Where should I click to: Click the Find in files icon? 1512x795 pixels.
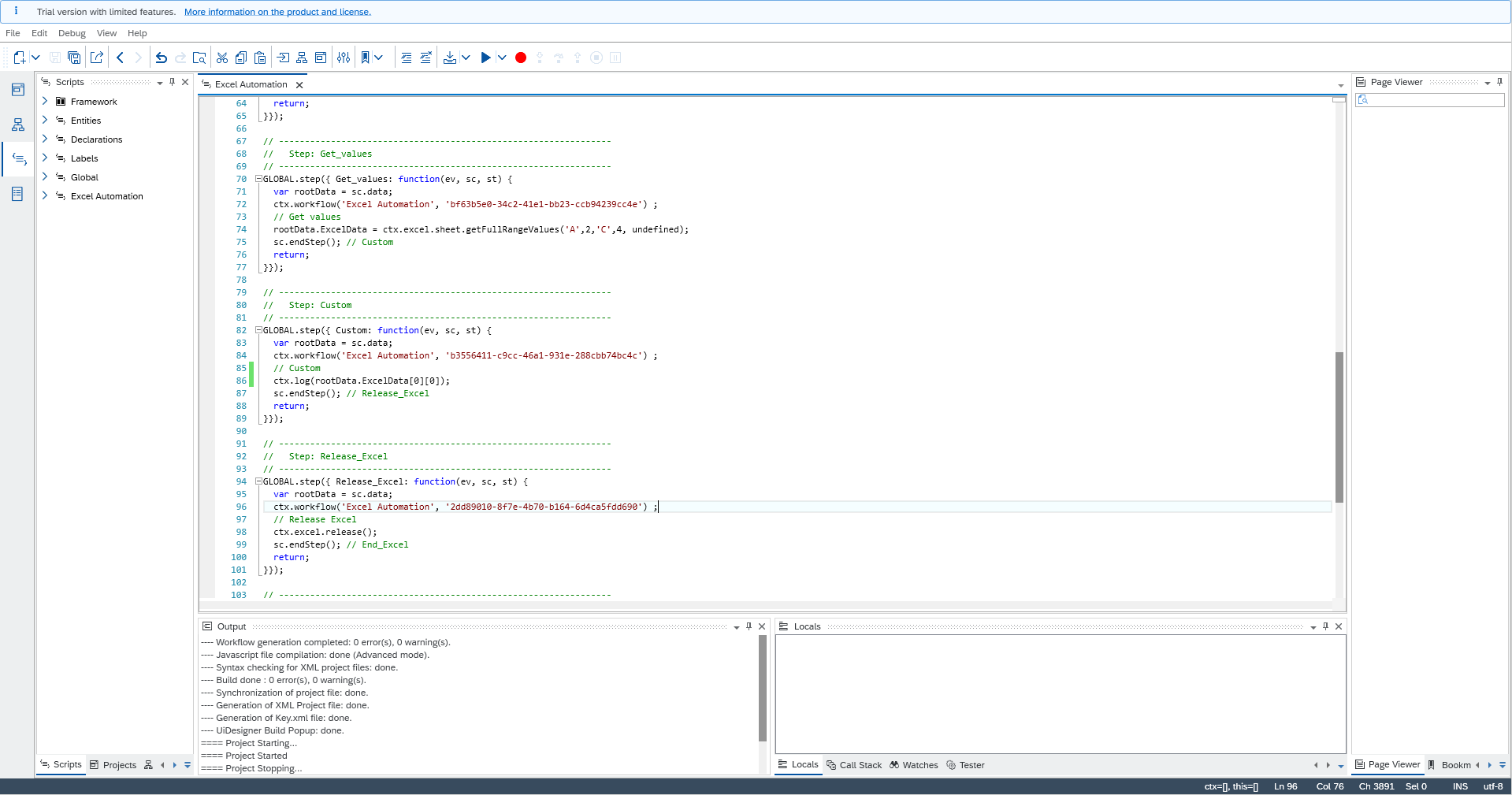(199, 58)
